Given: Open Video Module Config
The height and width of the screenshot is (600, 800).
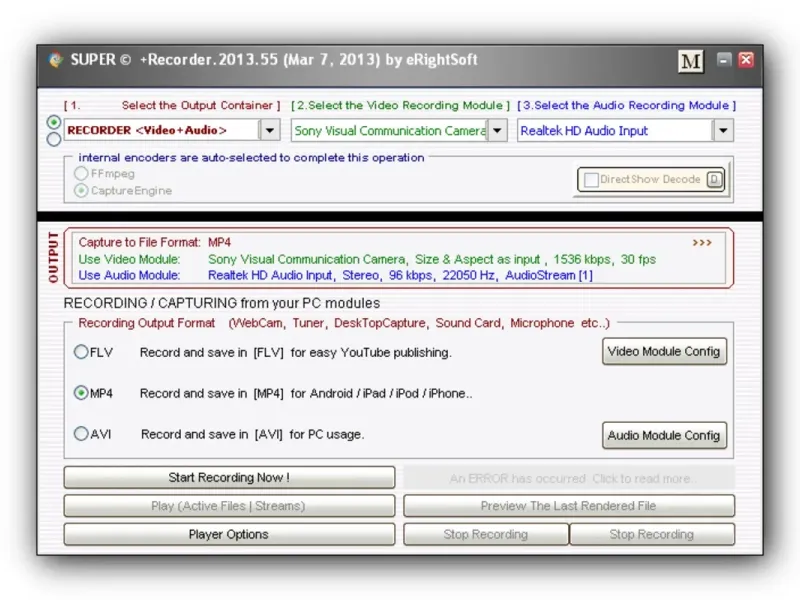Looking at the screenshot, I should click(x=664, y=352).
